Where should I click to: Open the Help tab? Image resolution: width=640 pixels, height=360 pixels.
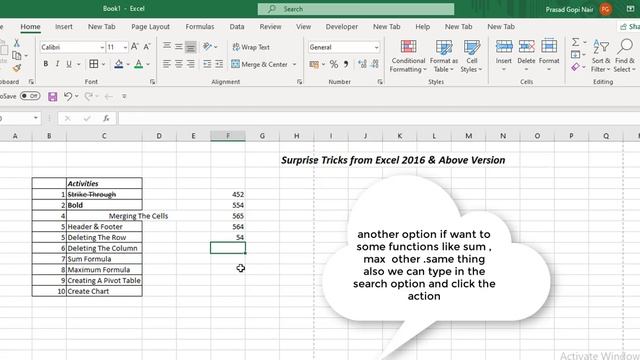[422, 27]
